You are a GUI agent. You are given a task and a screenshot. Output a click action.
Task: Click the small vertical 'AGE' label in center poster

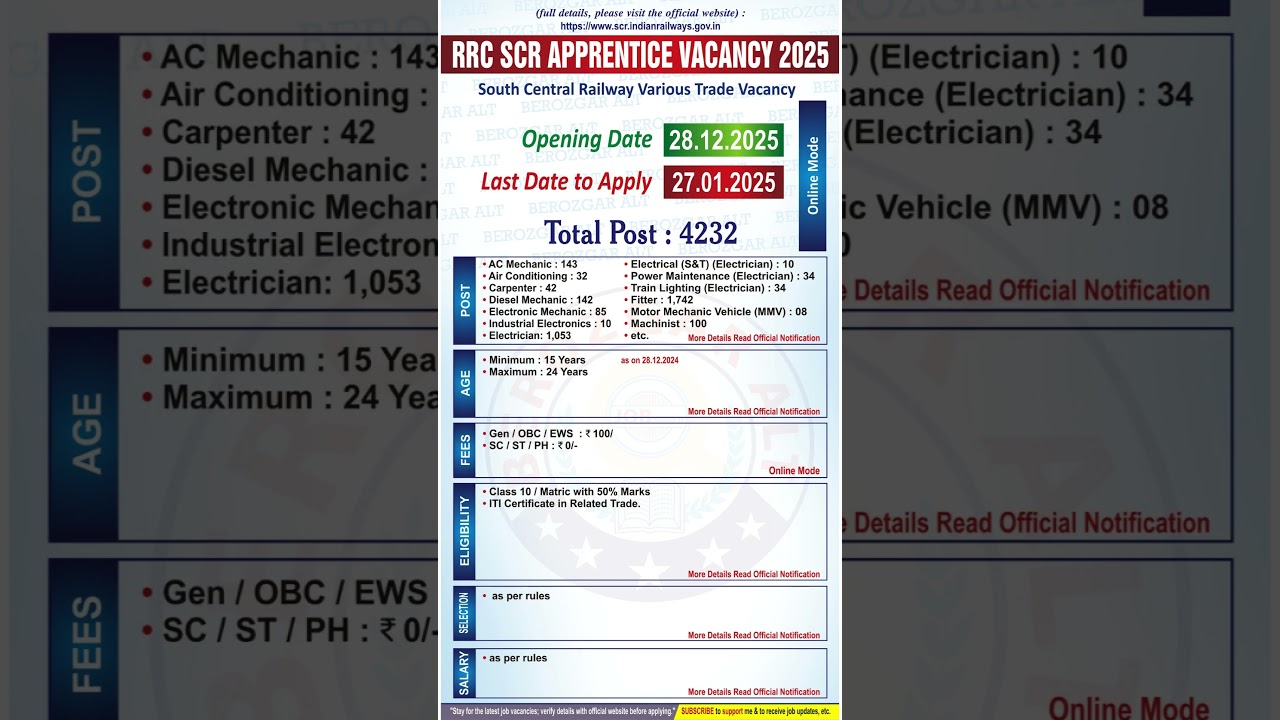click(x=465, y=383)
